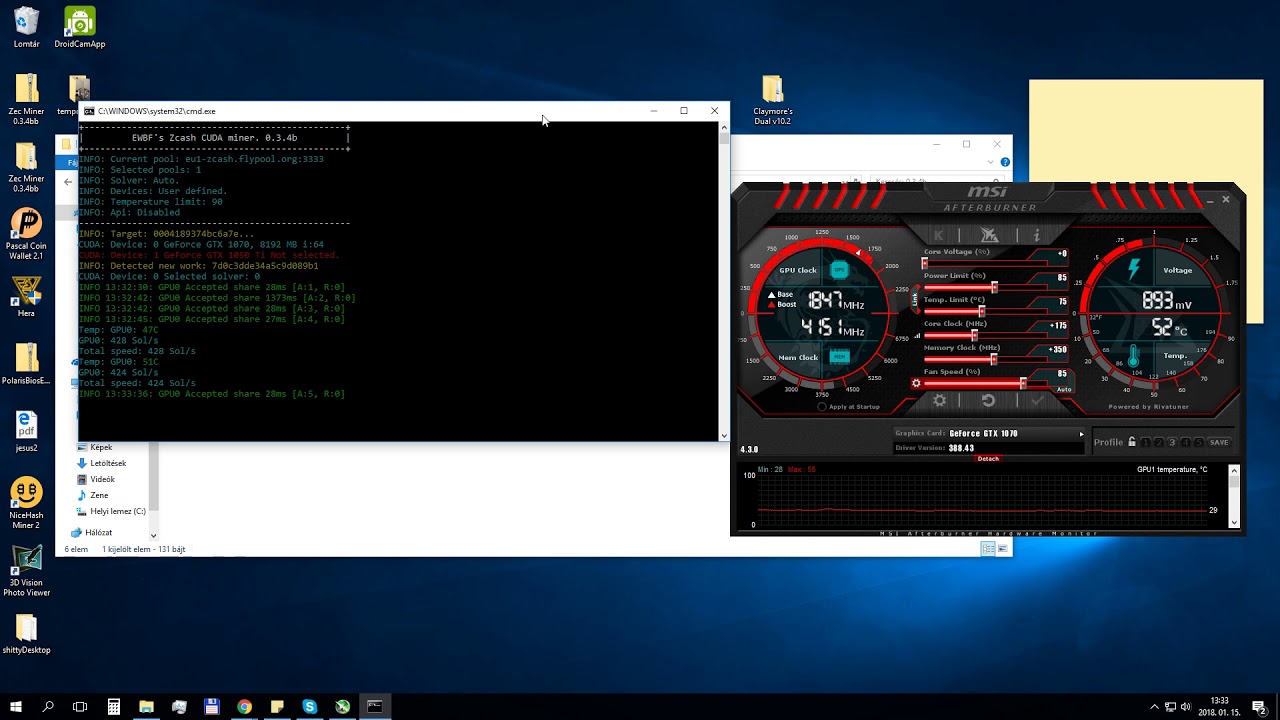
Task: Switch Explorer to large icons view
Action: click(1002, 549)
